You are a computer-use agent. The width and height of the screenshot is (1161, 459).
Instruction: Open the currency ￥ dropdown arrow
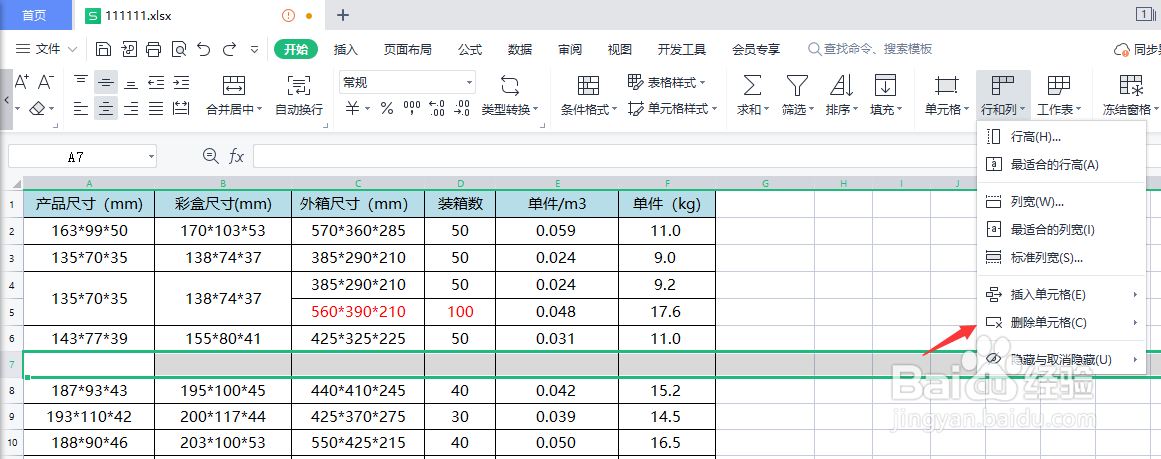click(x=368, y=110)
